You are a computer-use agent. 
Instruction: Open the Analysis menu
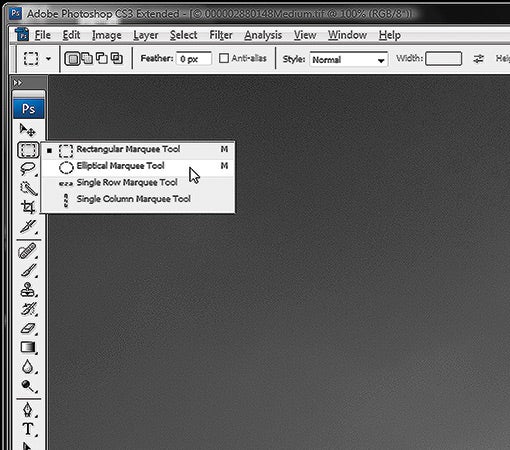pyautogui.click(x=263, y=35)
